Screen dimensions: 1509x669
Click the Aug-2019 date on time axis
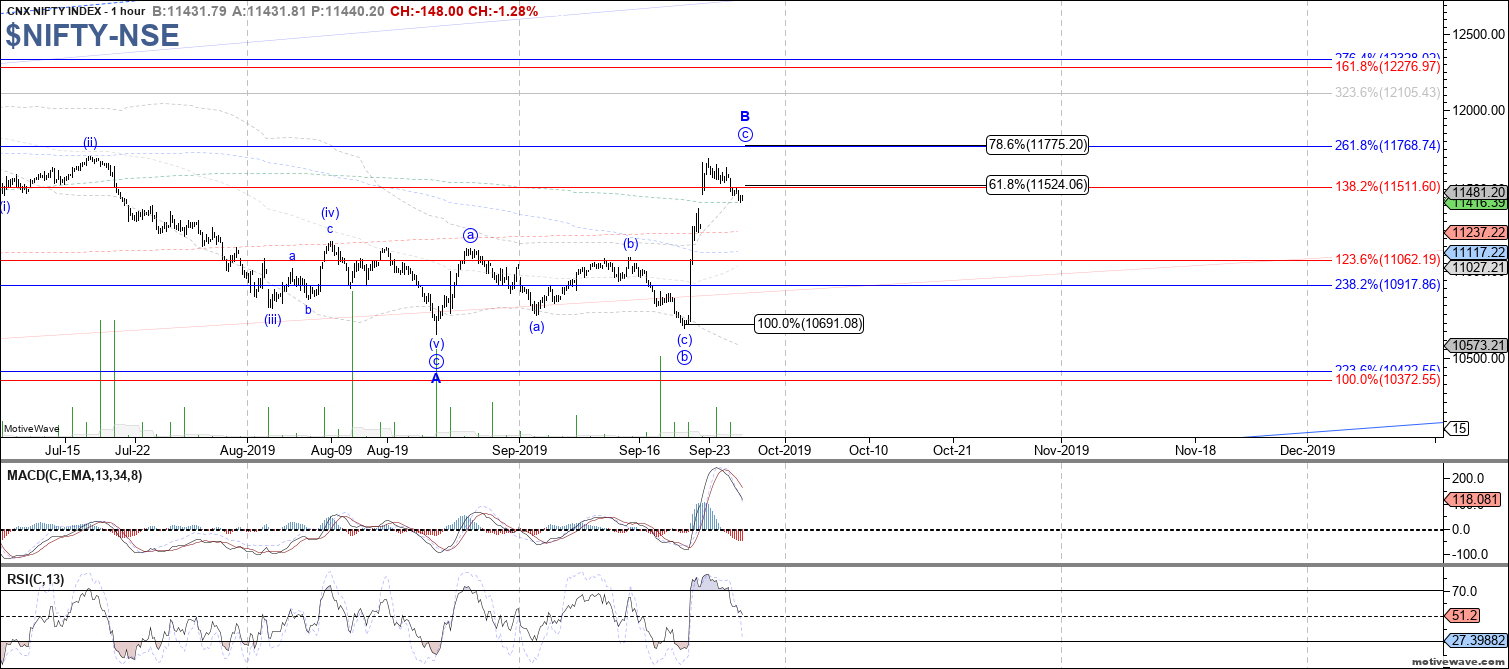247,451
